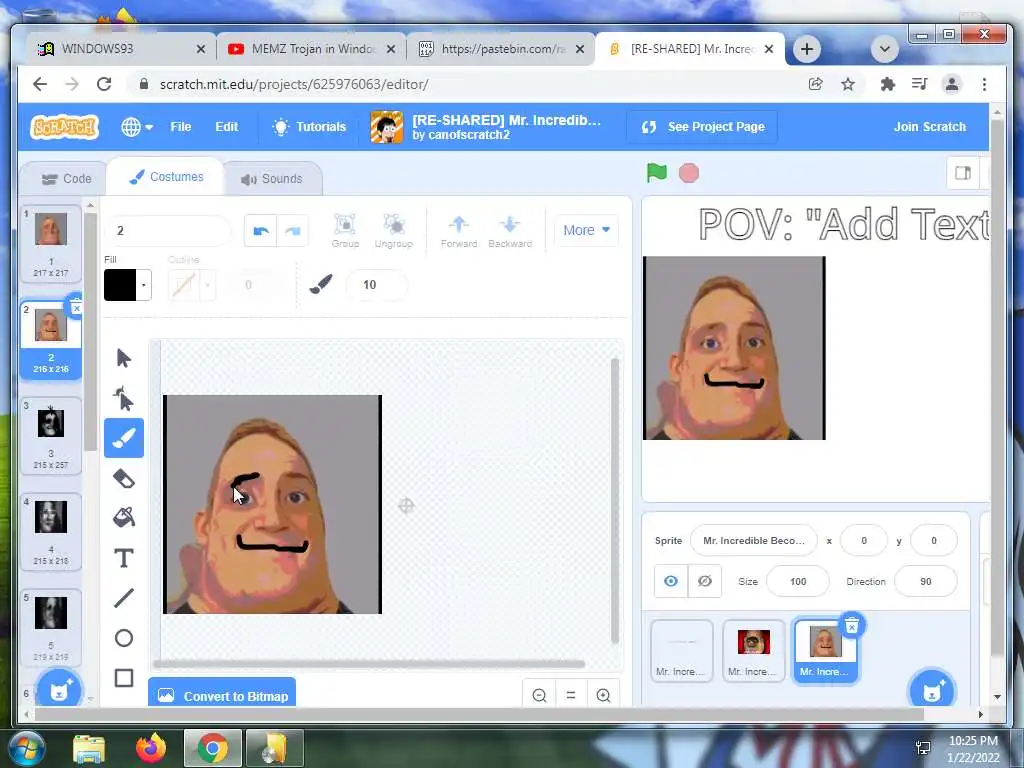Open a new Chrome tab
1024x768 pixels.
coord(807,49)
